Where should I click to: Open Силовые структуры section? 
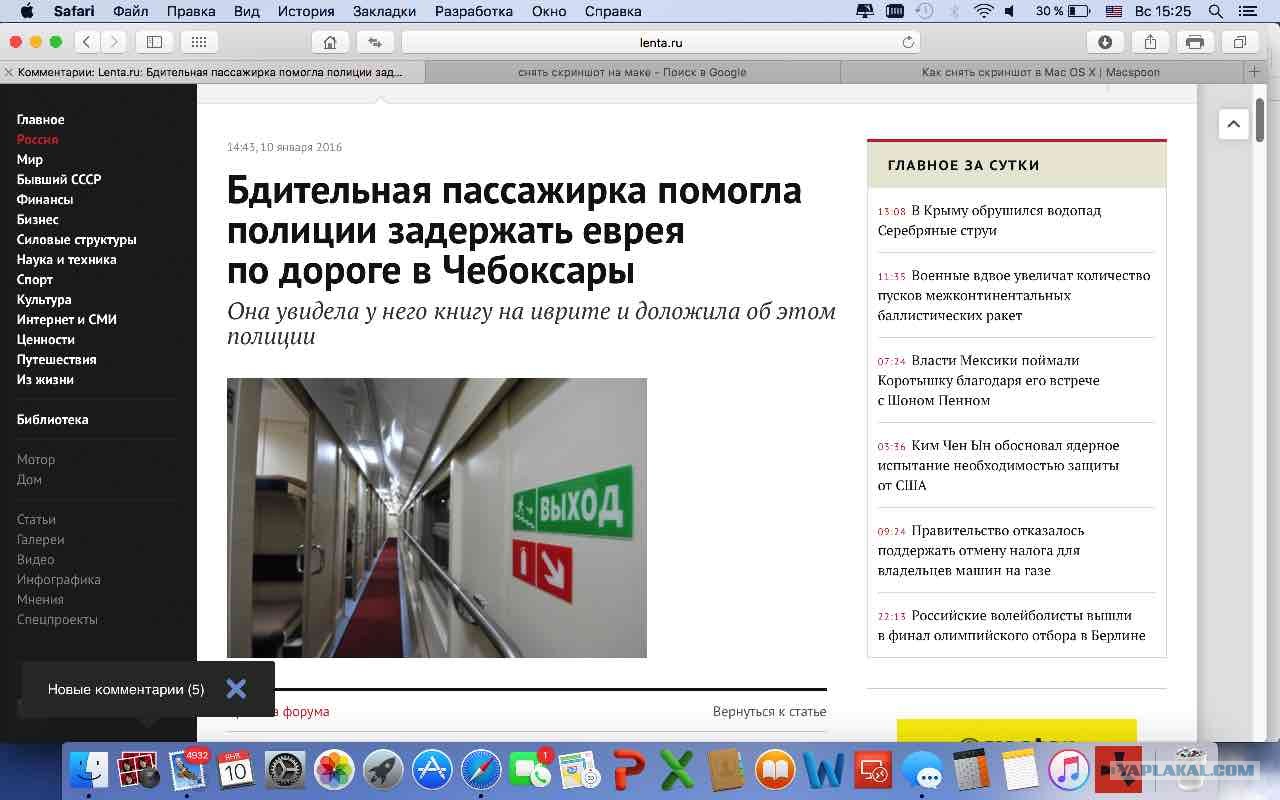click(76, 239)
